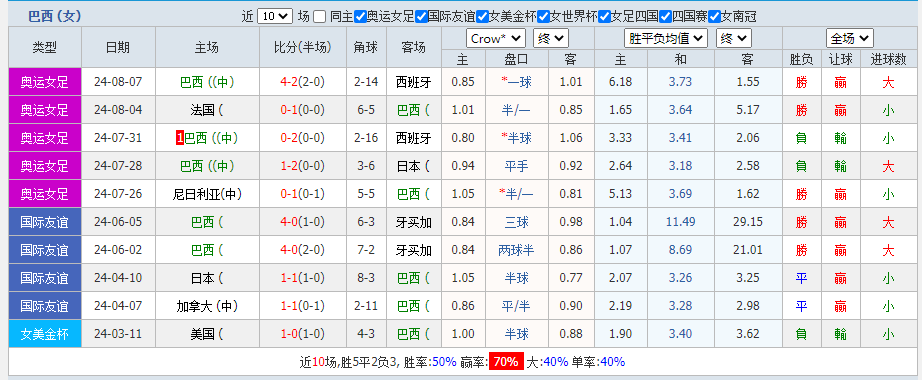The width and height of the screenshot is (922, 380).
Task: Click away team 西班牙 in the 24-08-07 row
Action: (x=414, y=82)
